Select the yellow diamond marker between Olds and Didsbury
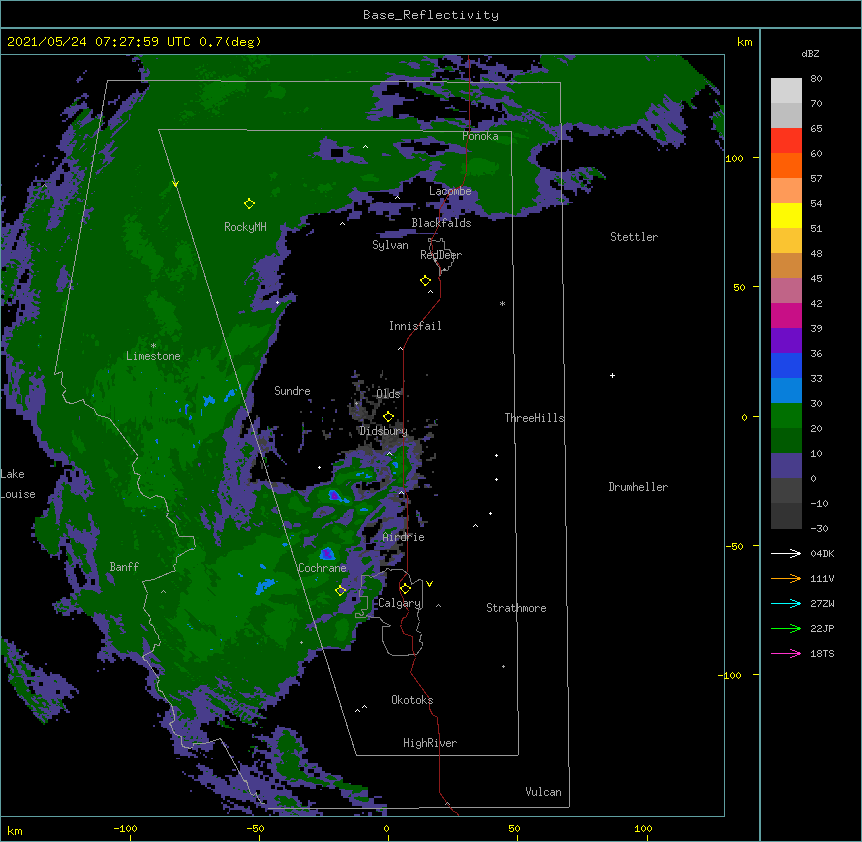Image resolution: width=862 pixels, height=842 pixels. 388,417
